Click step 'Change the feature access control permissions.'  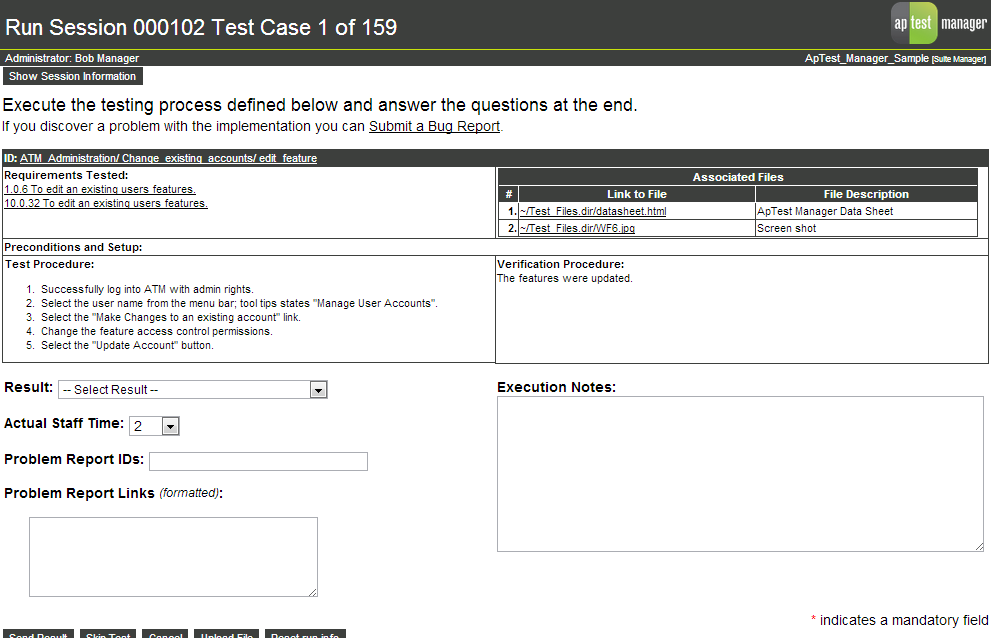157,331
